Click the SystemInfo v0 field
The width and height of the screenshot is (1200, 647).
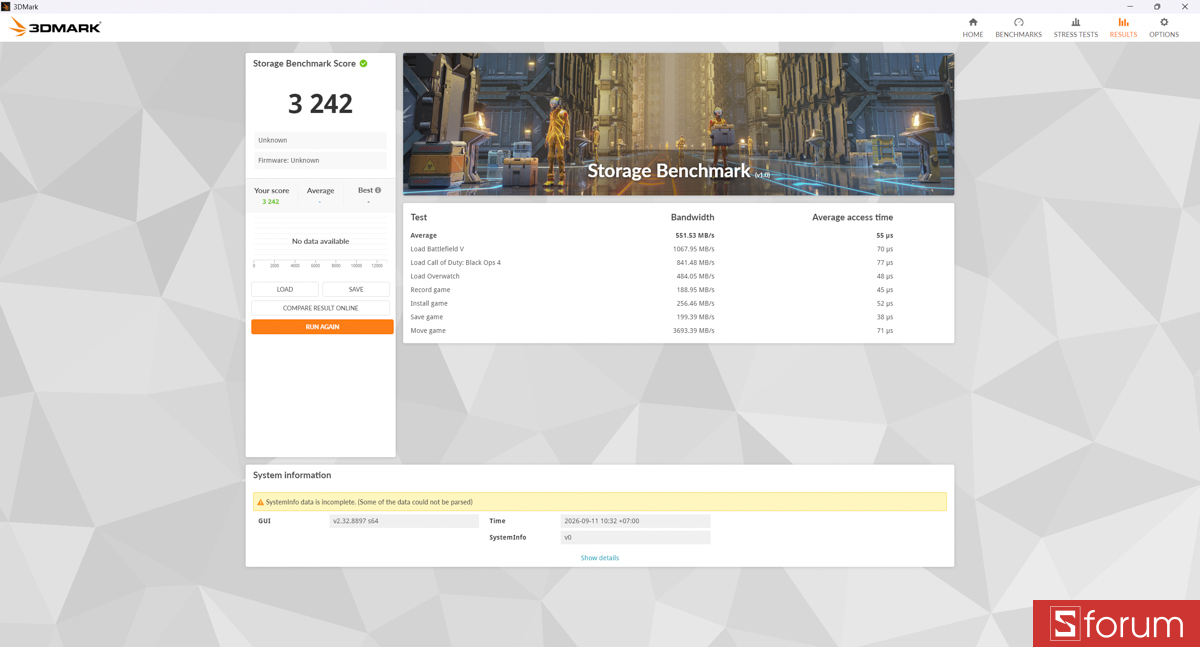point(635,537)
